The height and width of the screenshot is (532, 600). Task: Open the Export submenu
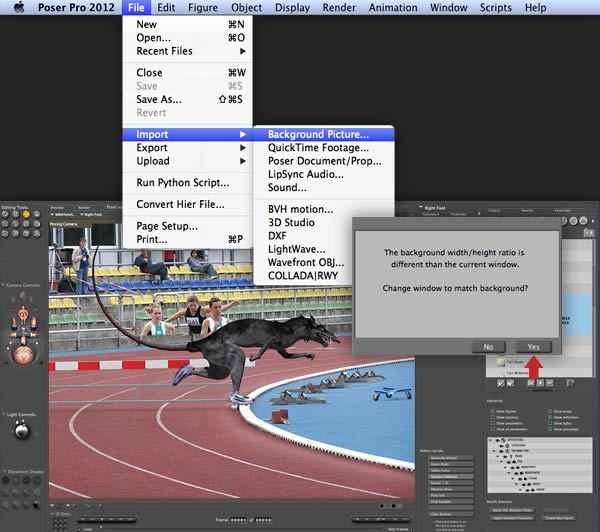point(188,148)
